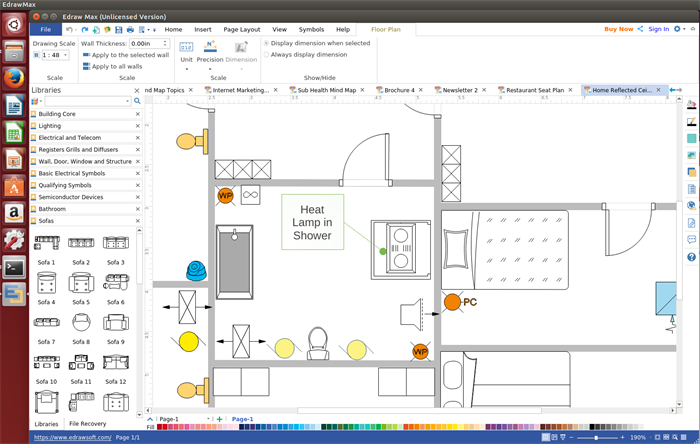Open Firefox from the Ubuntu dock
This screenshot has width=700, height=444.
(x=14, y=78)
